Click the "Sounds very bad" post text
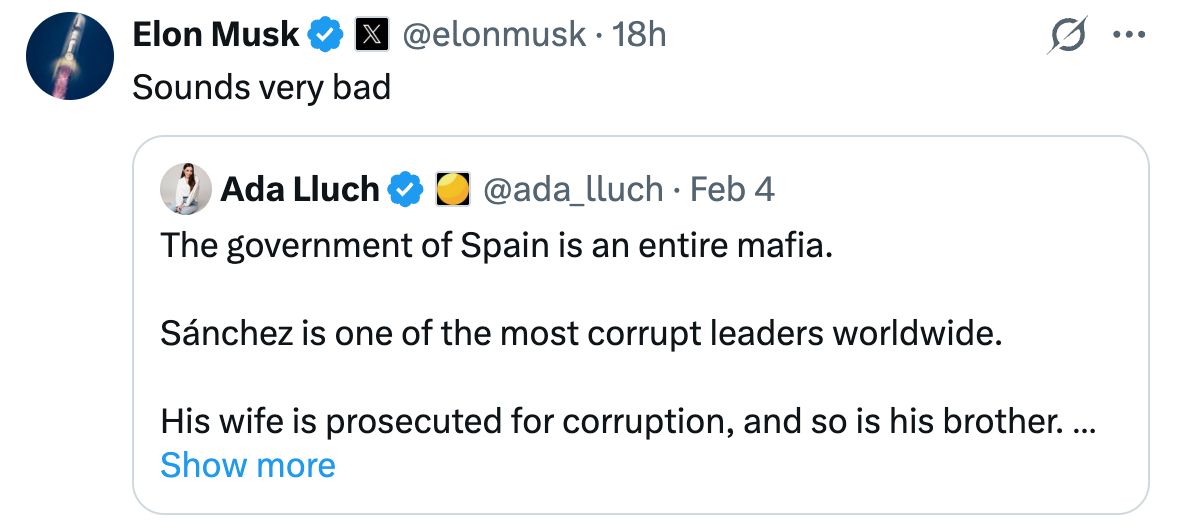 point(261,87)
